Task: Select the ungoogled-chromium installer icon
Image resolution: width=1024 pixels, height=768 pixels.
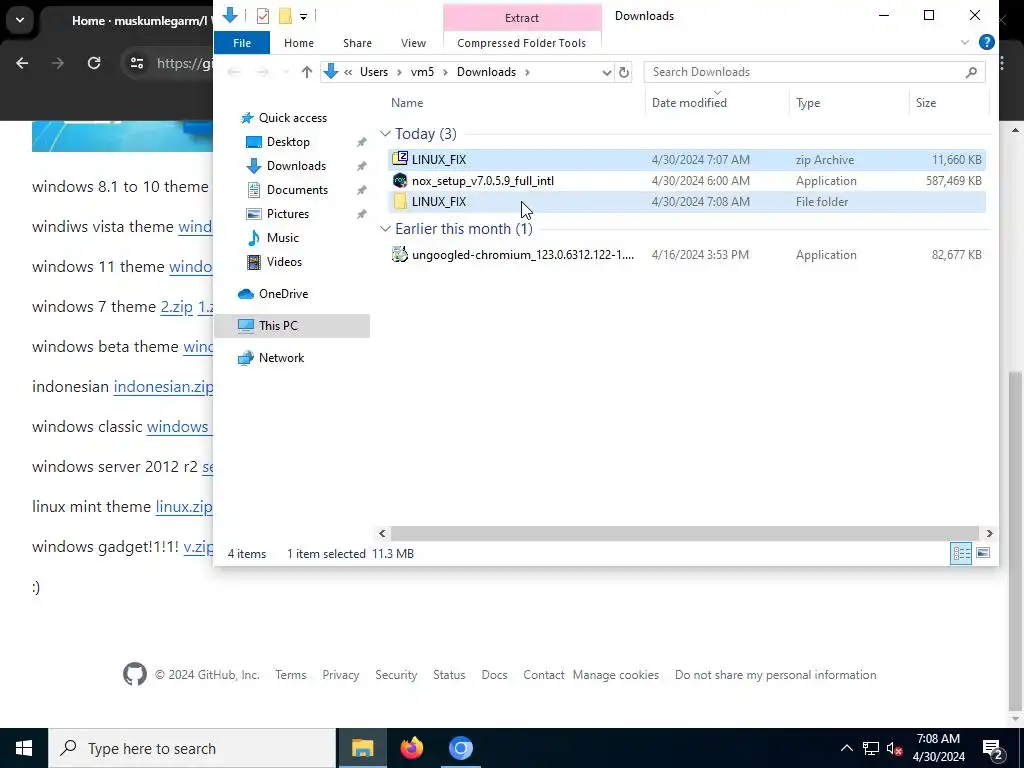Action: (400, 254)
